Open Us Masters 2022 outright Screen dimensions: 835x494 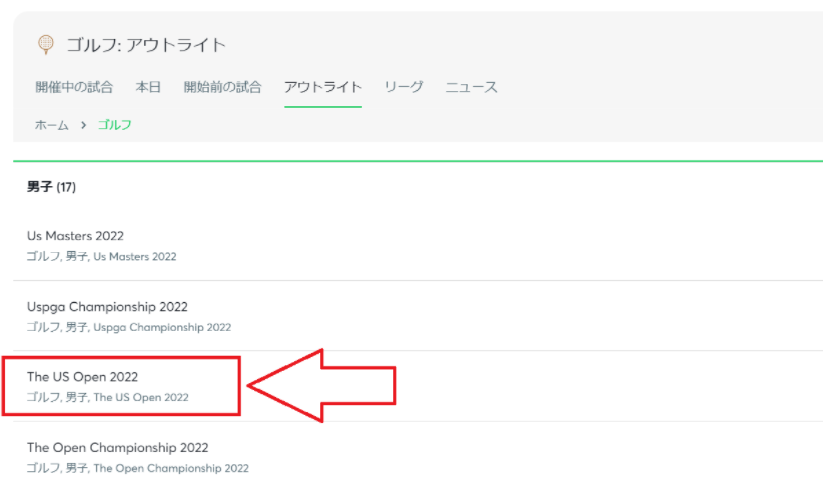[x=418, y=245]
